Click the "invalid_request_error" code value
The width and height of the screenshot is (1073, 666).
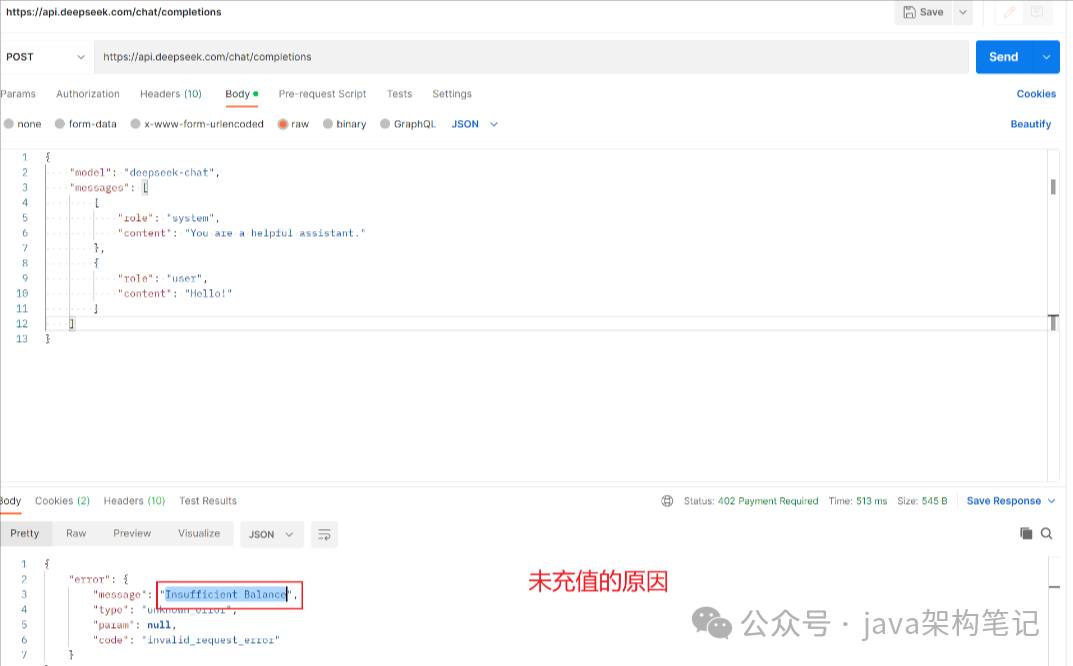211,640
